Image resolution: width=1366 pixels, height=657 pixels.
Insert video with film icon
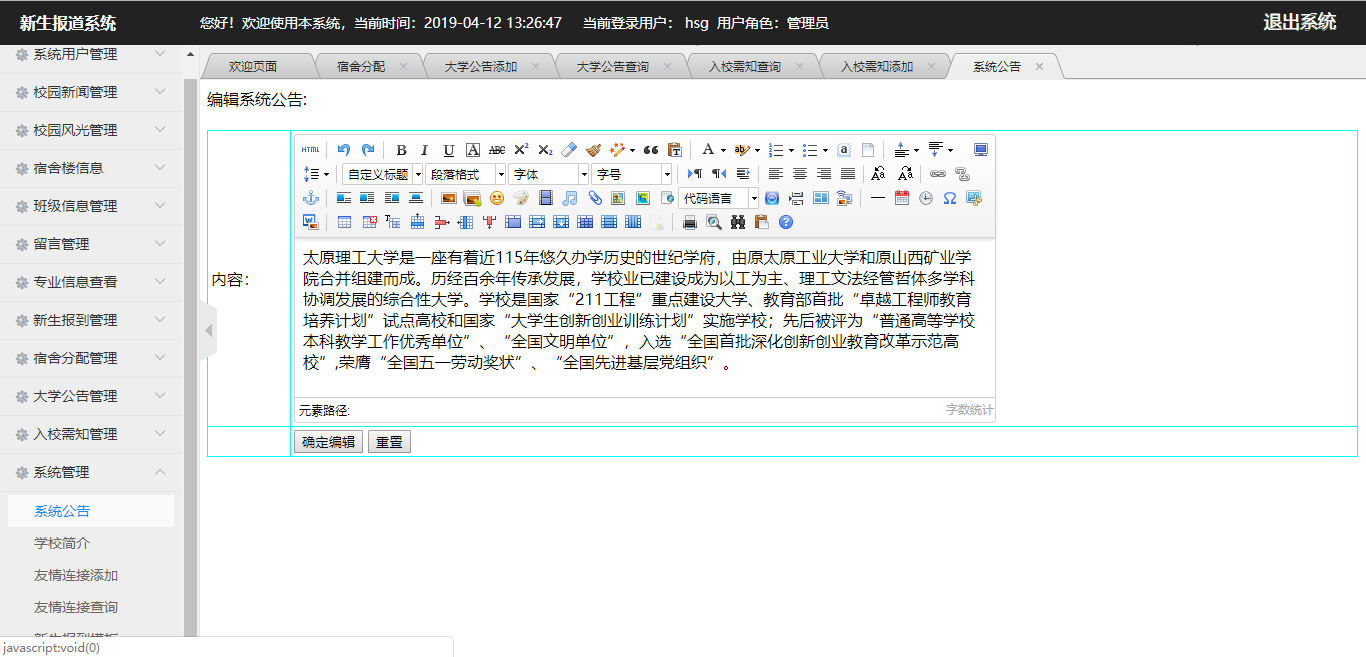click(x=545, y=198)
